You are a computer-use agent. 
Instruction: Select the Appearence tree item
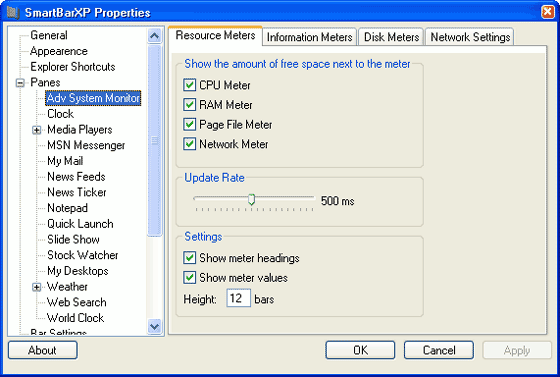[x=59, y=51]
